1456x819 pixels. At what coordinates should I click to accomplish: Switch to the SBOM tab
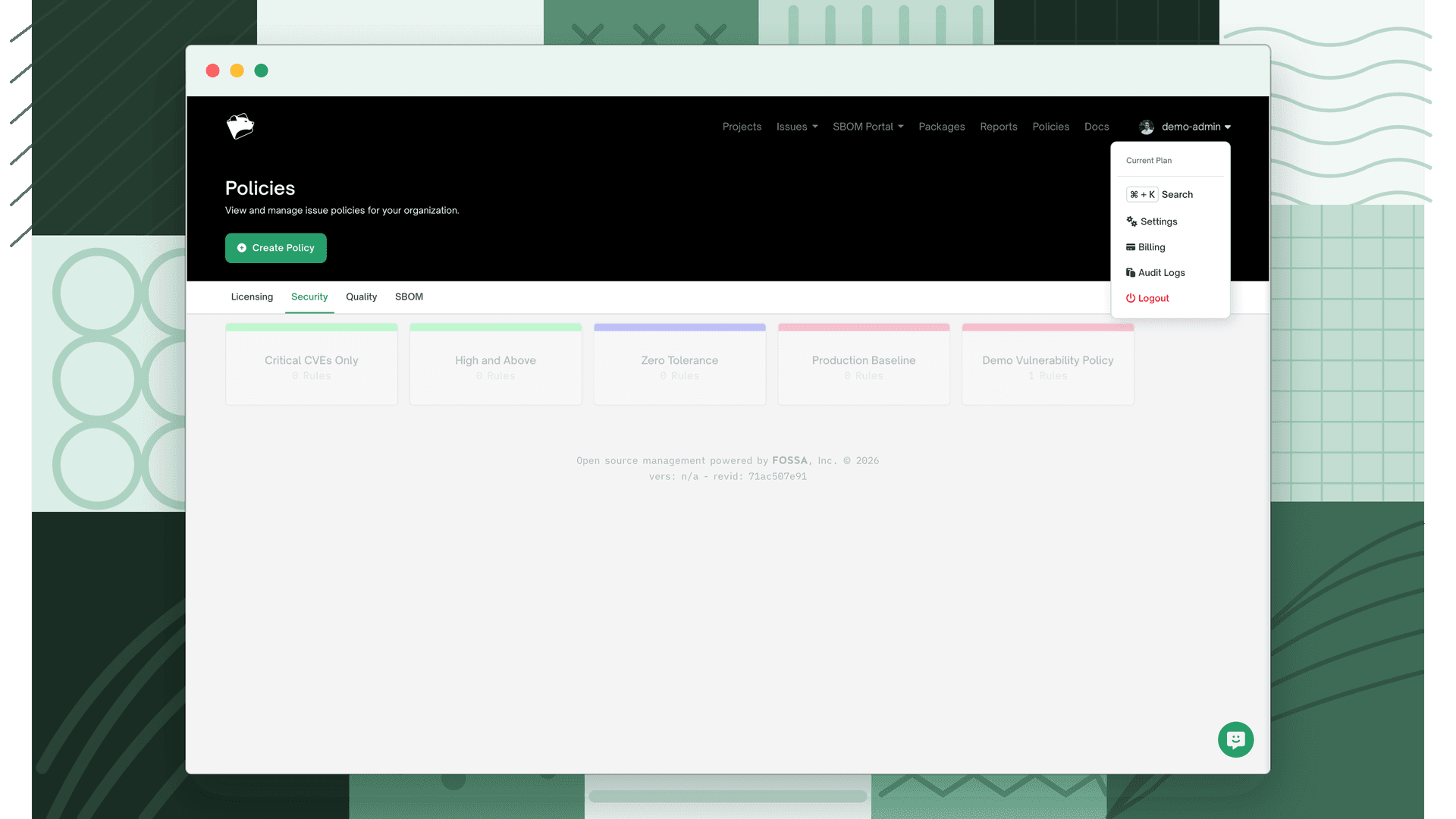(409, 297)
